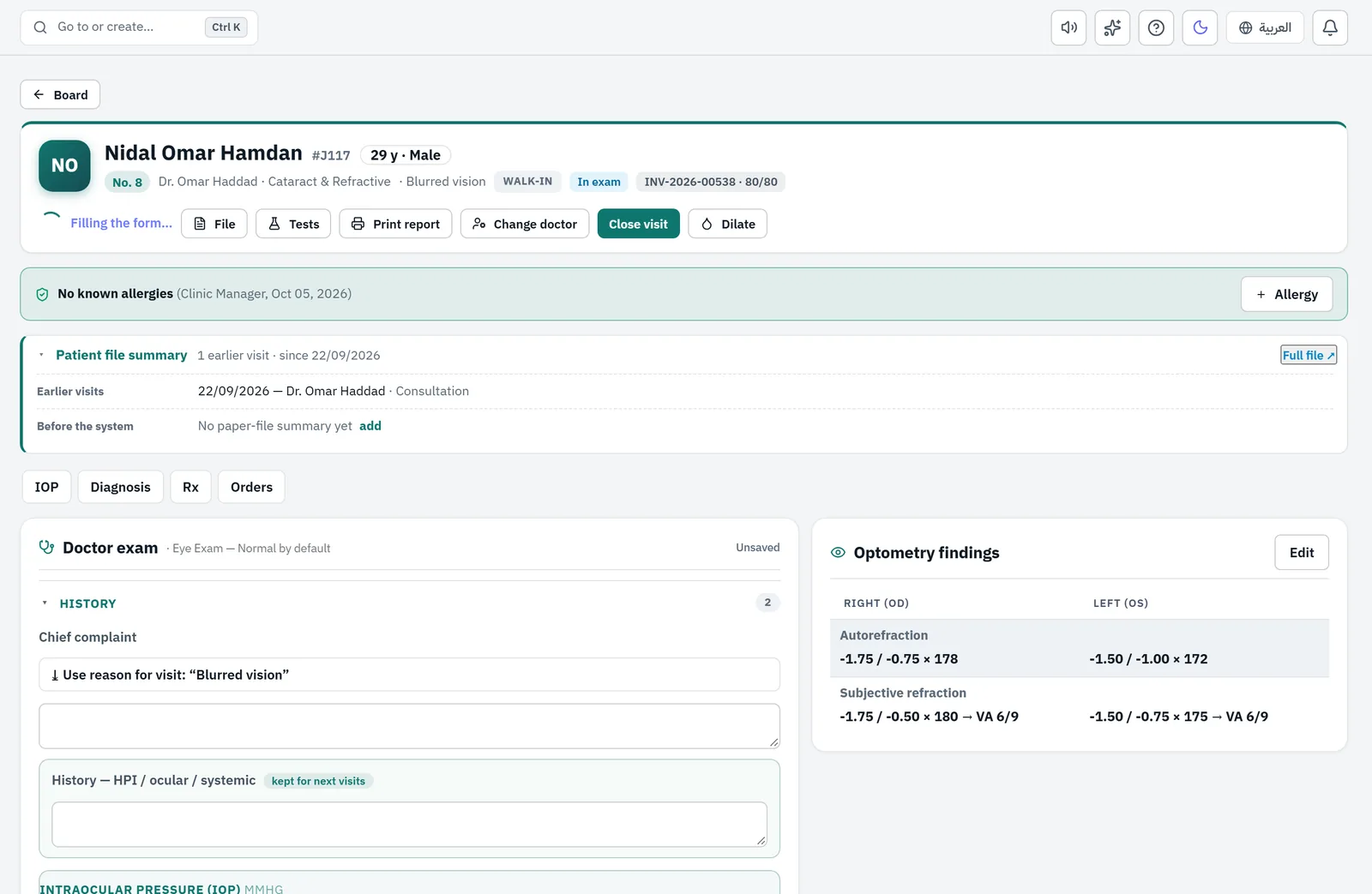
Task: Click the 'No. 8' queue badge
Action: click(x=127, y=182)
